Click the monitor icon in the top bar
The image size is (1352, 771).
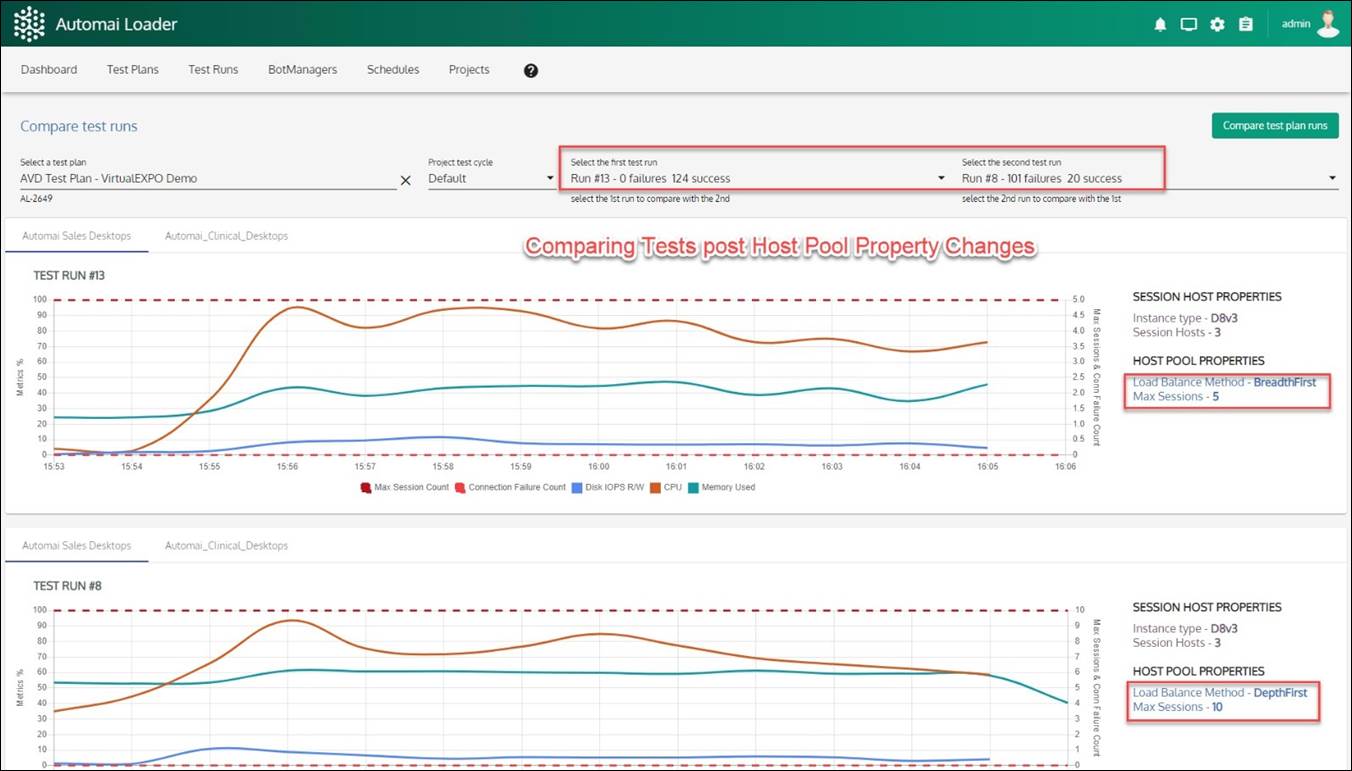(x=1188, y=24)
